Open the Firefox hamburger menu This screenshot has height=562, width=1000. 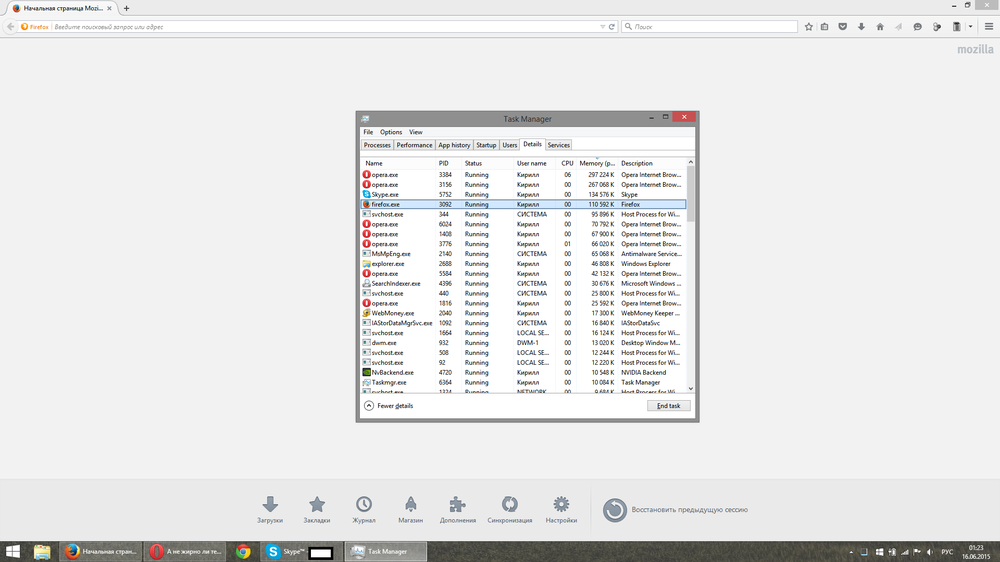click(x=989, y=27)
